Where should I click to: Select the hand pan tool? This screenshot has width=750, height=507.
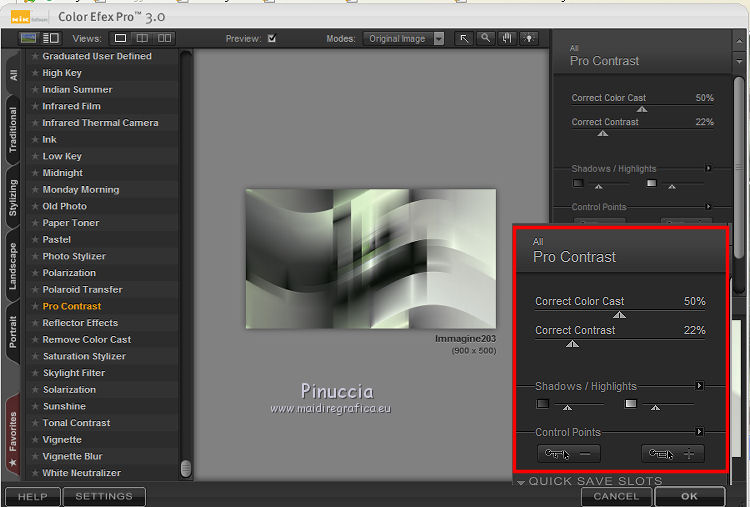tap(507, 38)
